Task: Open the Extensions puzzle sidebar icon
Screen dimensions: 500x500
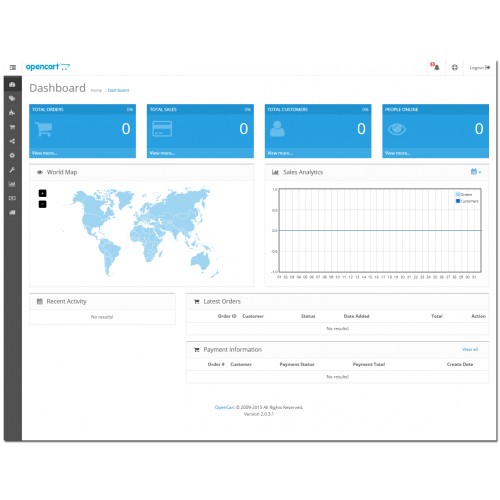Action: 12,112
